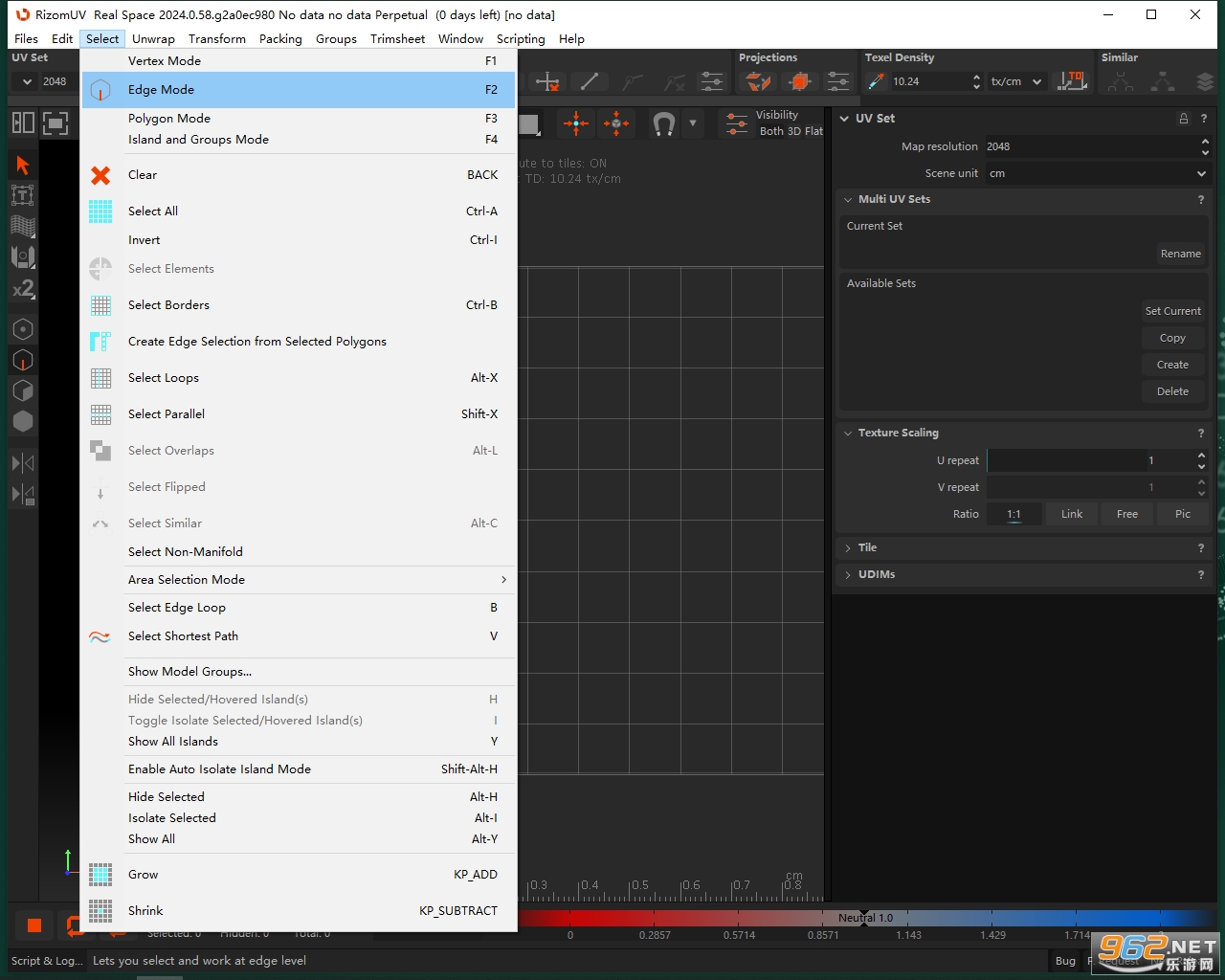
Task: Toggle Pic ratio option
Action: coord(1183,514)
